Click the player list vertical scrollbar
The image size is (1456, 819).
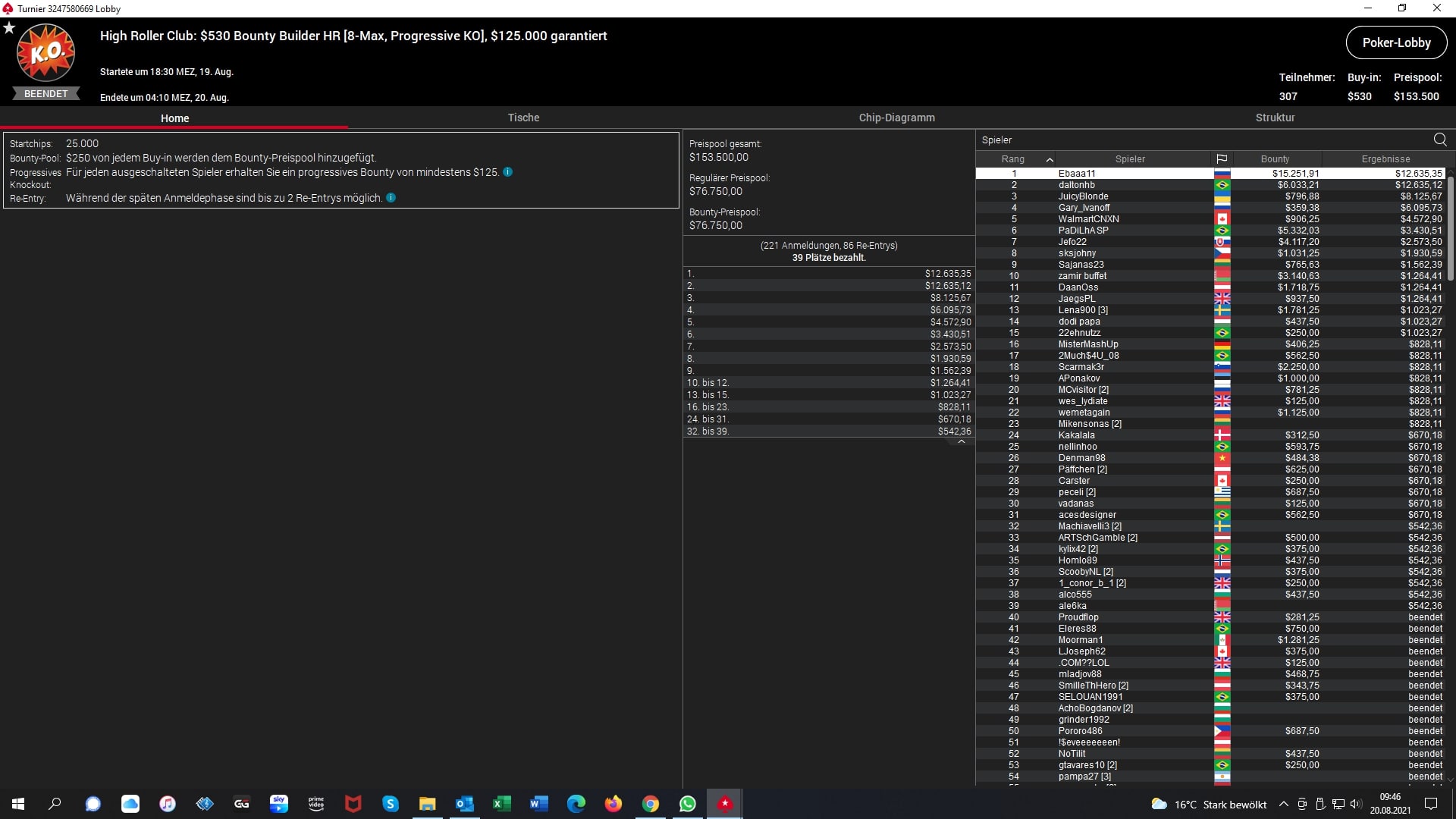point(1450,227)
